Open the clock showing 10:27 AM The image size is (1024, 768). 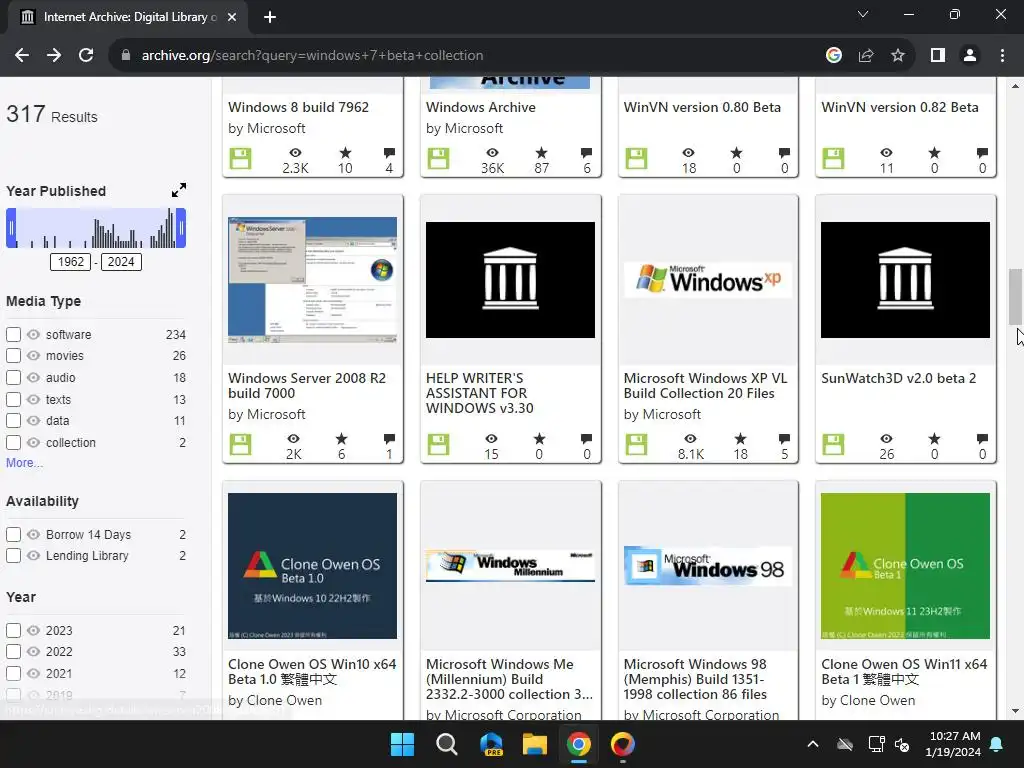pos(953,744)
